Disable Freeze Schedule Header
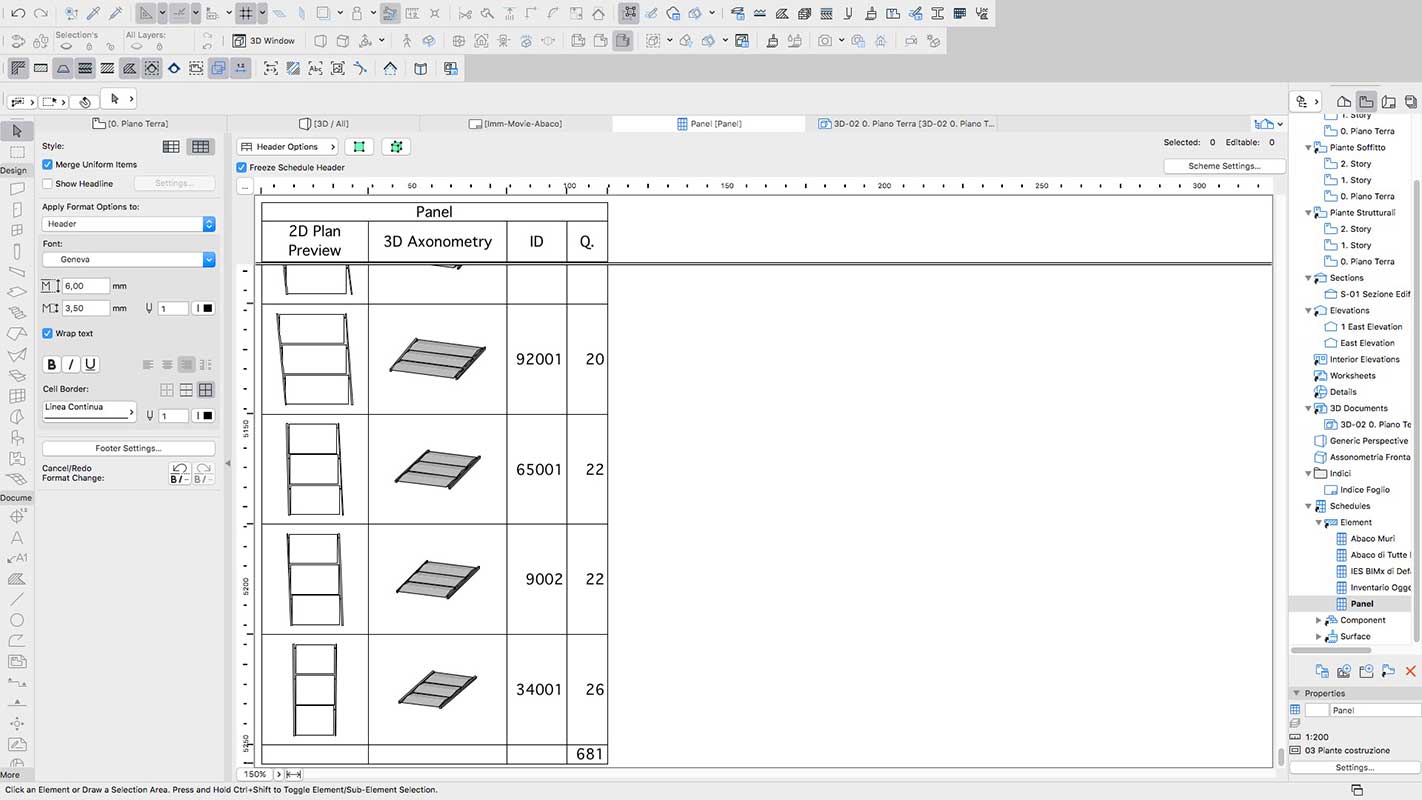Screen dimensions: 1422x800 [x=241, y=167]
